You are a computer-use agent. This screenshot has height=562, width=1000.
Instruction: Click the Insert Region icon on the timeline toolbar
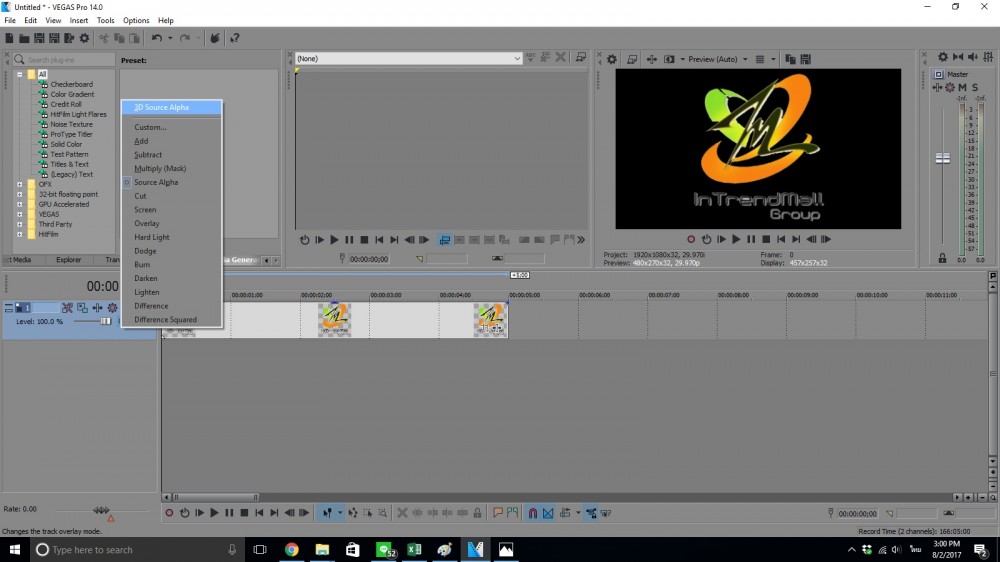coord(512,513)
